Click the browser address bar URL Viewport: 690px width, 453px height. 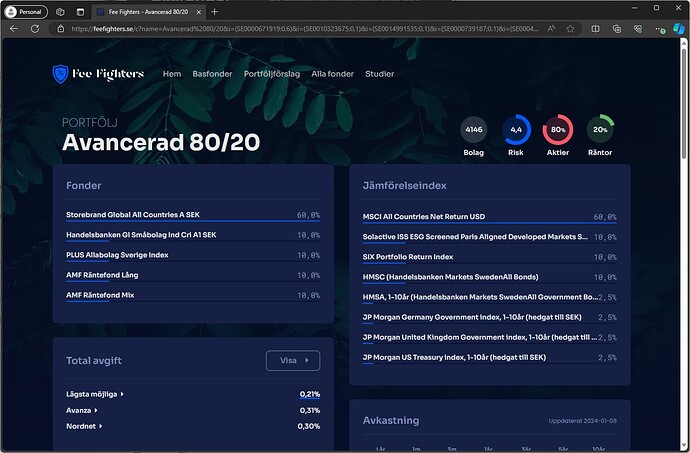click(x=300, y=29)
